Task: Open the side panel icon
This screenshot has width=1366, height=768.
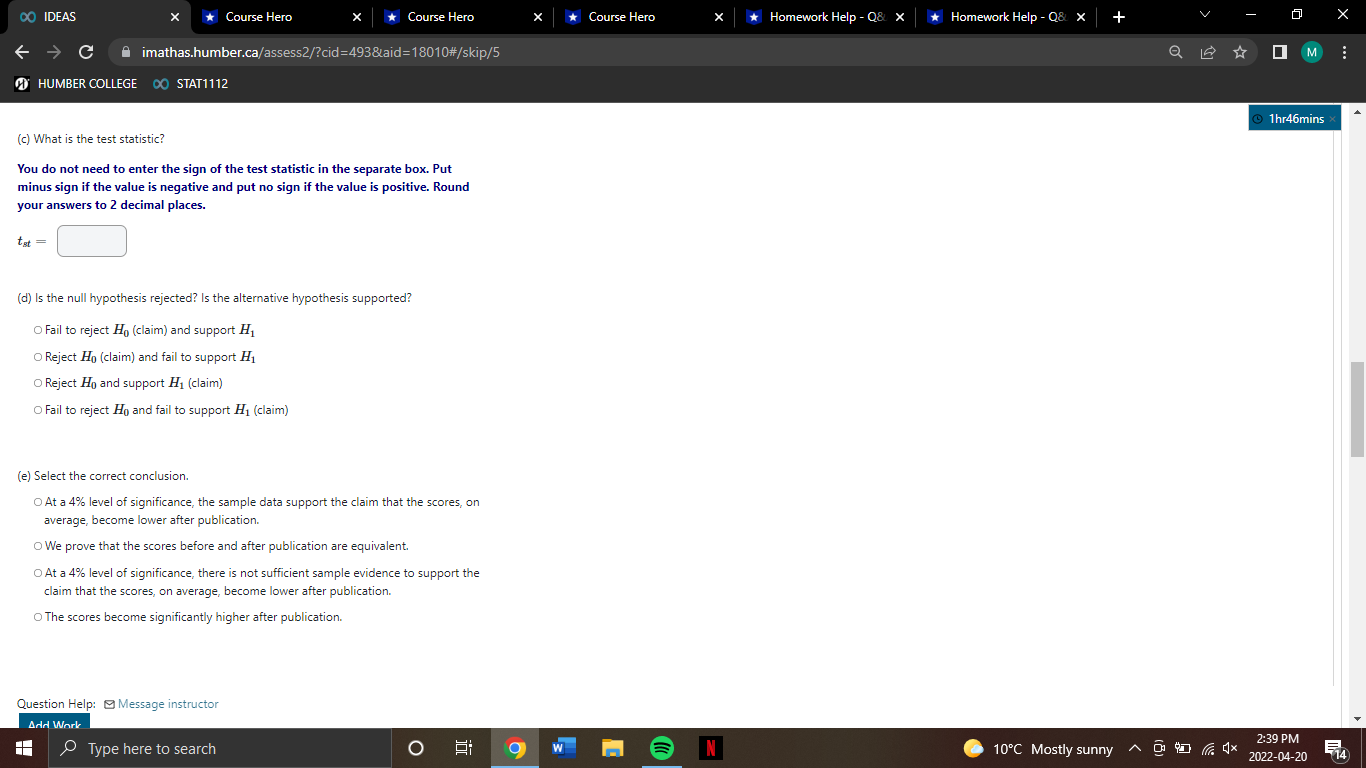Action: point(1279,52)
